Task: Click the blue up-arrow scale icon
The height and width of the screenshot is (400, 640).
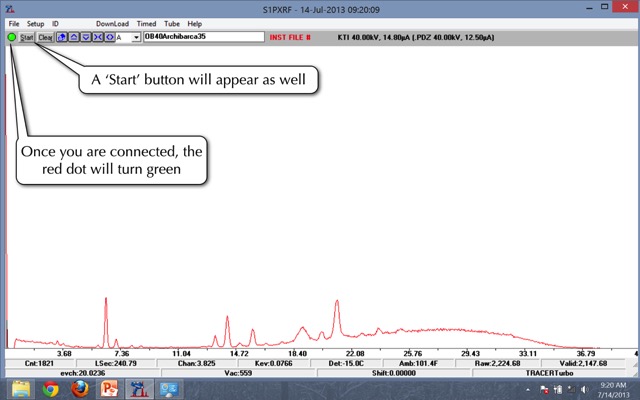Action: pyautogui.click(x=73, y=37)
